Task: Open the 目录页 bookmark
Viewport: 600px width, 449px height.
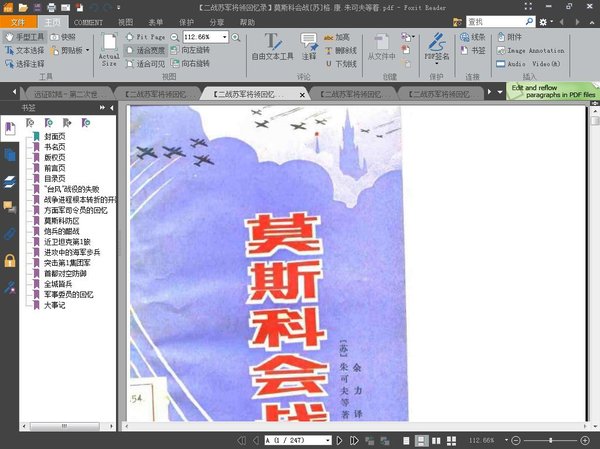Action: [x=56, y=178]
